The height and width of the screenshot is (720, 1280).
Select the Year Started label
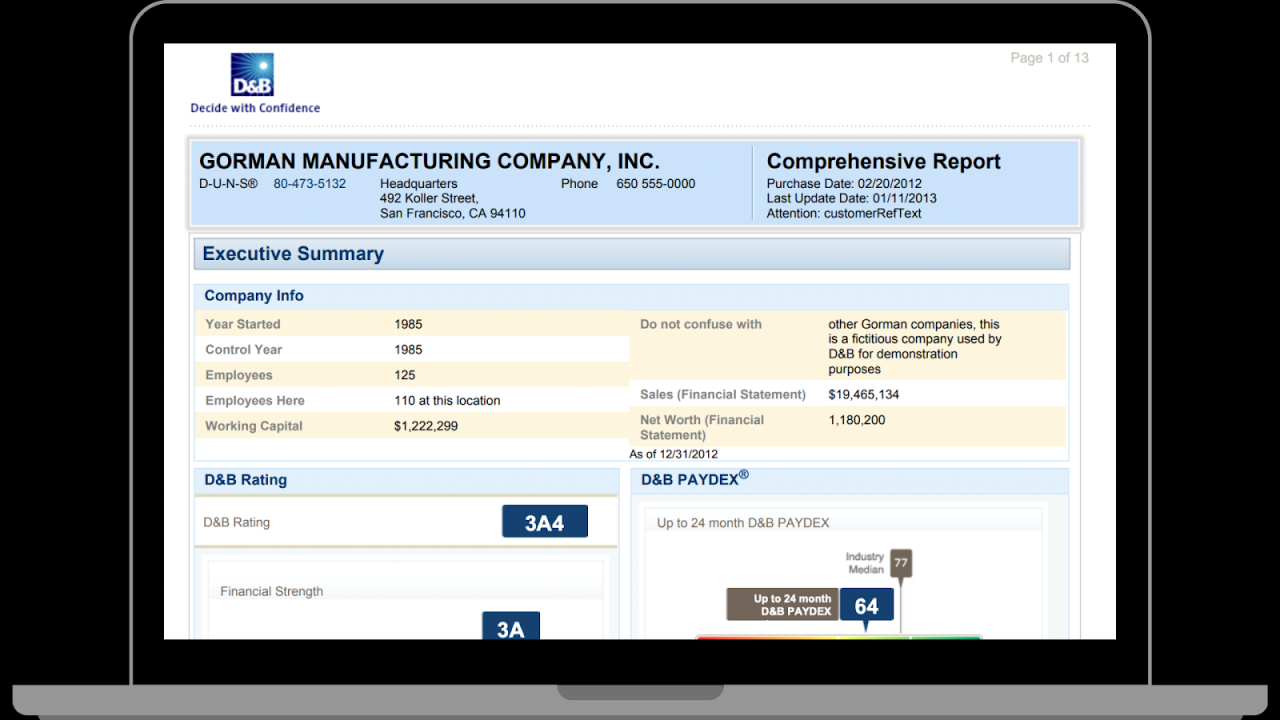click(243, 324)
